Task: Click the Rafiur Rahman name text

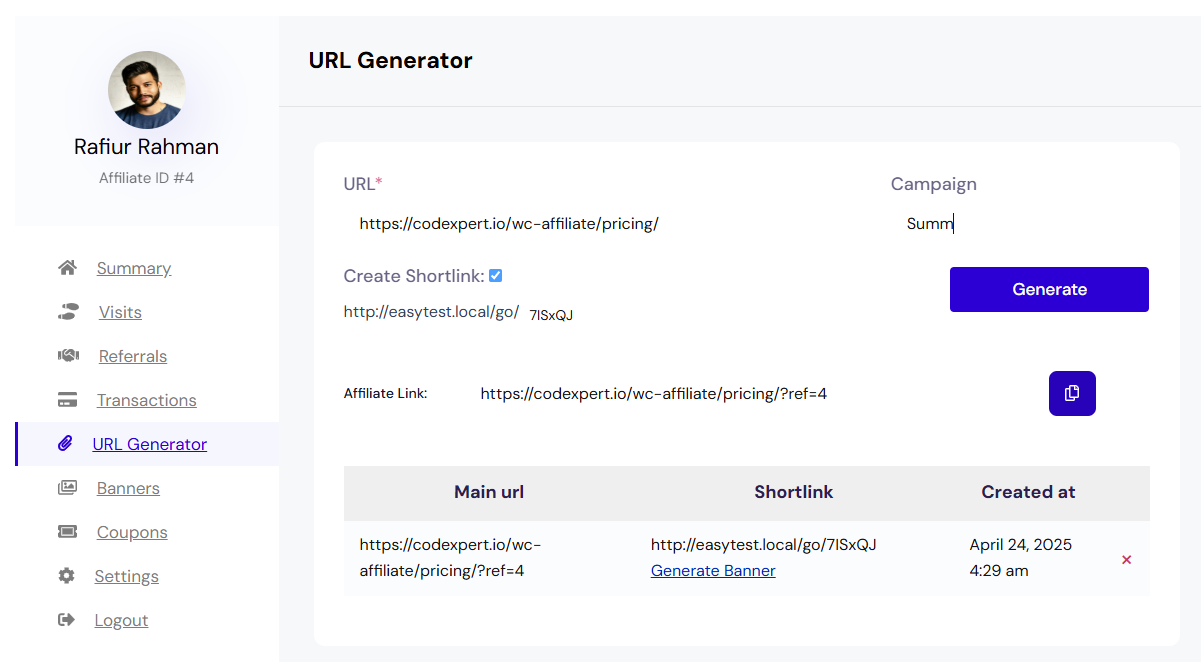Action: (x=147, y=147)
